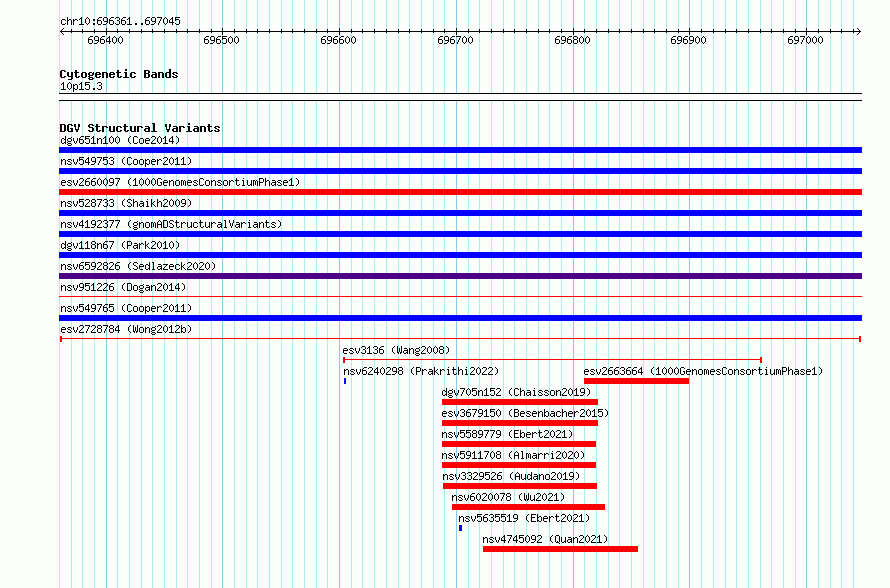Click the 696800 ruler coordinate
The height and width of the screenshot is (588, 890).
(x=572, y=40)
